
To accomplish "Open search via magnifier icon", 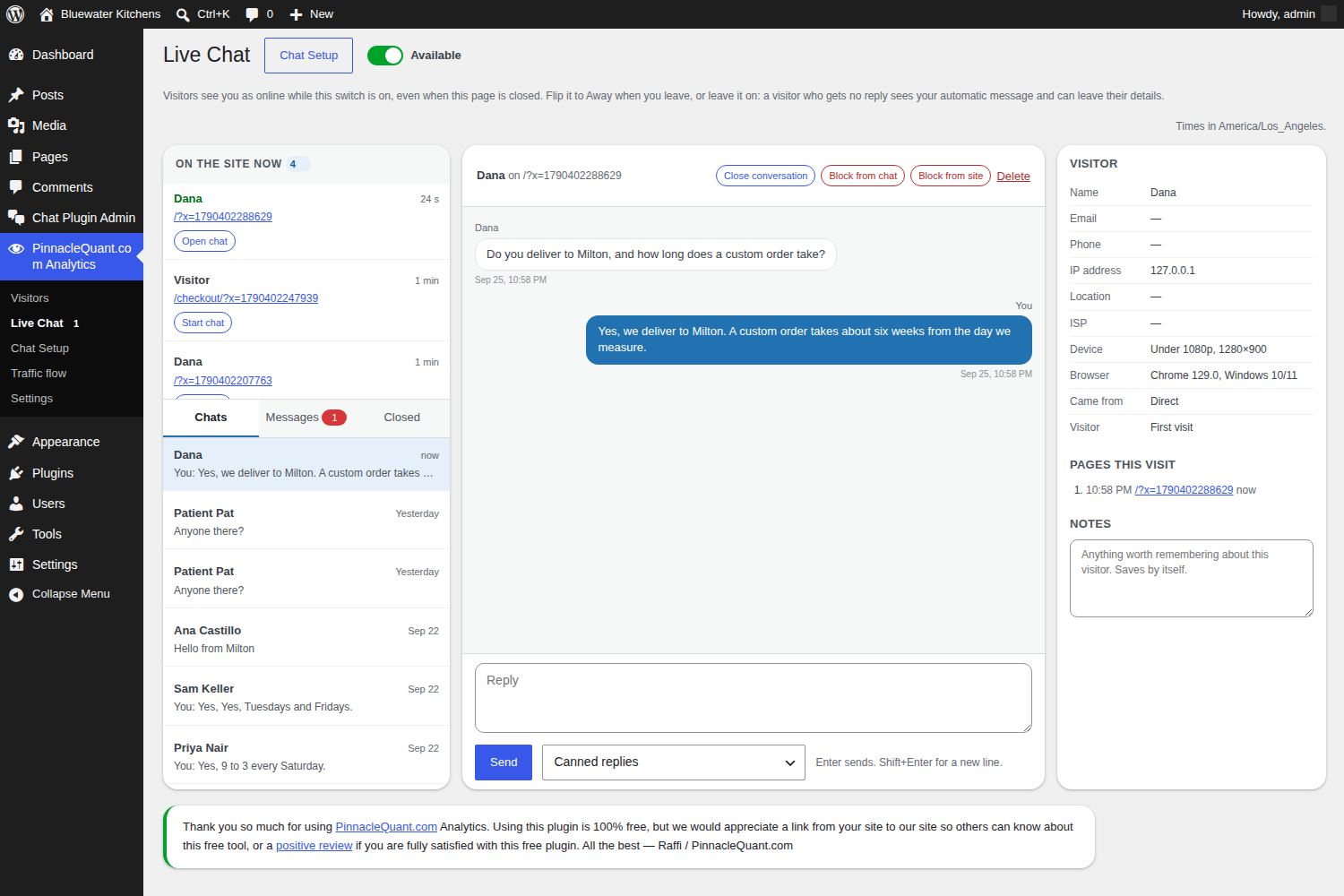I will (183, 14).
